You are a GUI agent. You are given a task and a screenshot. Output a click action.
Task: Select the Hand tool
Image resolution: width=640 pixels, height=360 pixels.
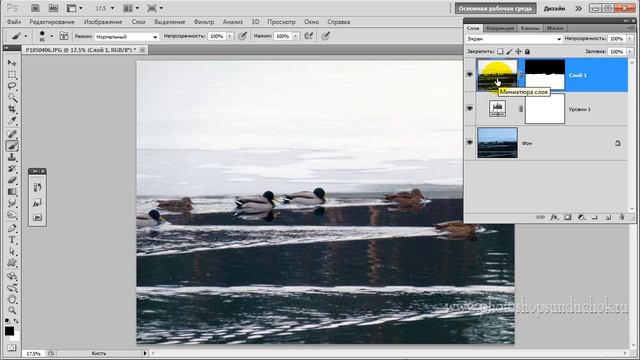[x=12, y=299]
